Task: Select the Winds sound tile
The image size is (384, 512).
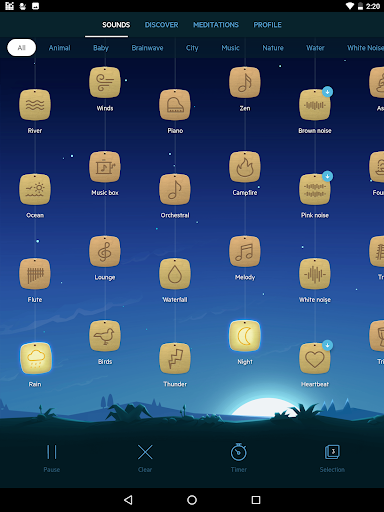Action: click(105, 82)
